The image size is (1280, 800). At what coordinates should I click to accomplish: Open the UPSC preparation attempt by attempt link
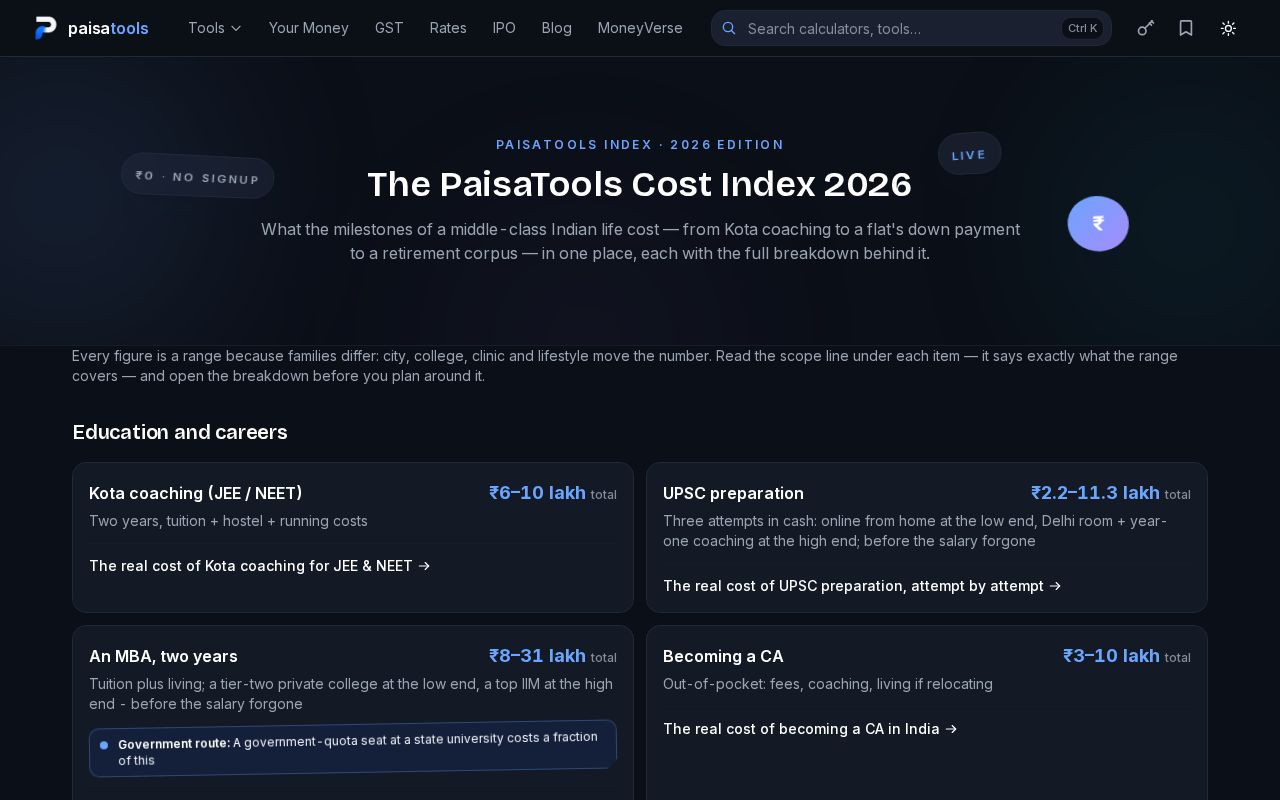pyautogui.click(x=862, y=586)
